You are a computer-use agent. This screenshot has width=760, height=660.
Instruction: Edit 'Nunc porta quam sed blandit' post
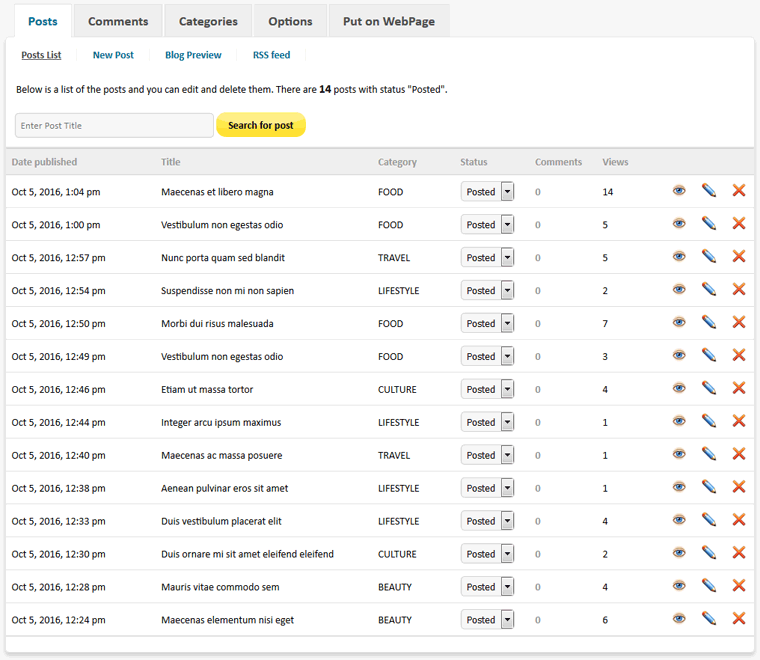[x=709, y=256]
